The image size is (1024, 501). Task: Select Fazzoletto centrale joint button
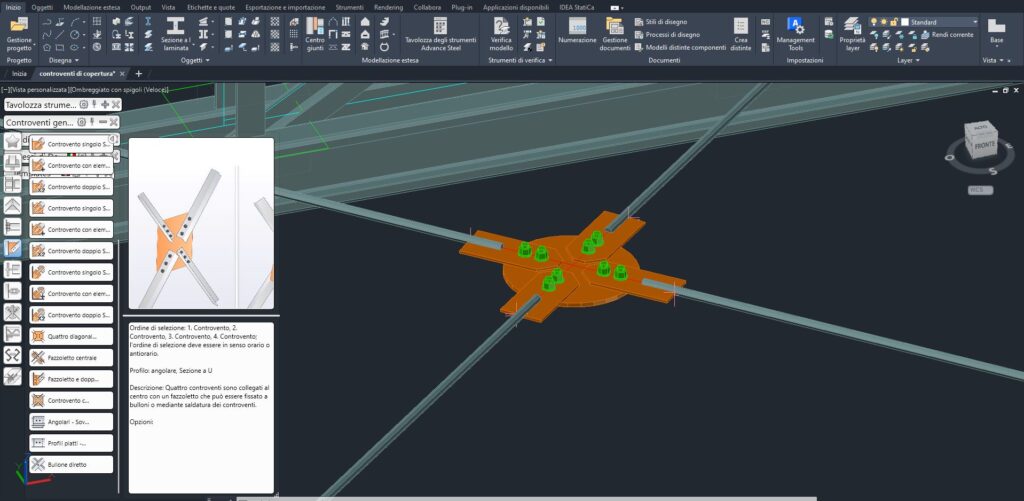(71, 357)
